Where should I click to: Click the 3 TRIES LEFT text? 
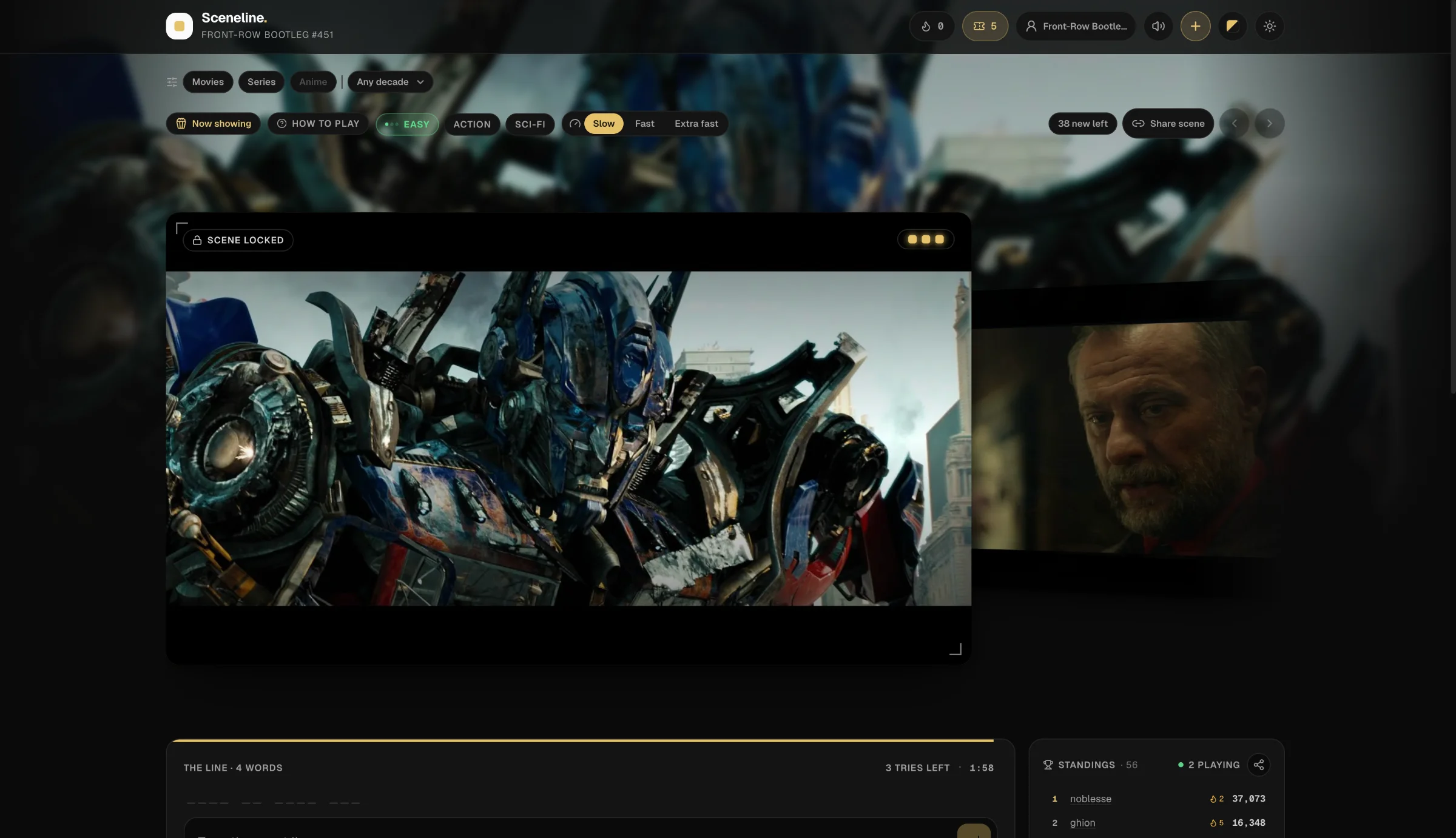pyautogui.click(x=917, y=768)
